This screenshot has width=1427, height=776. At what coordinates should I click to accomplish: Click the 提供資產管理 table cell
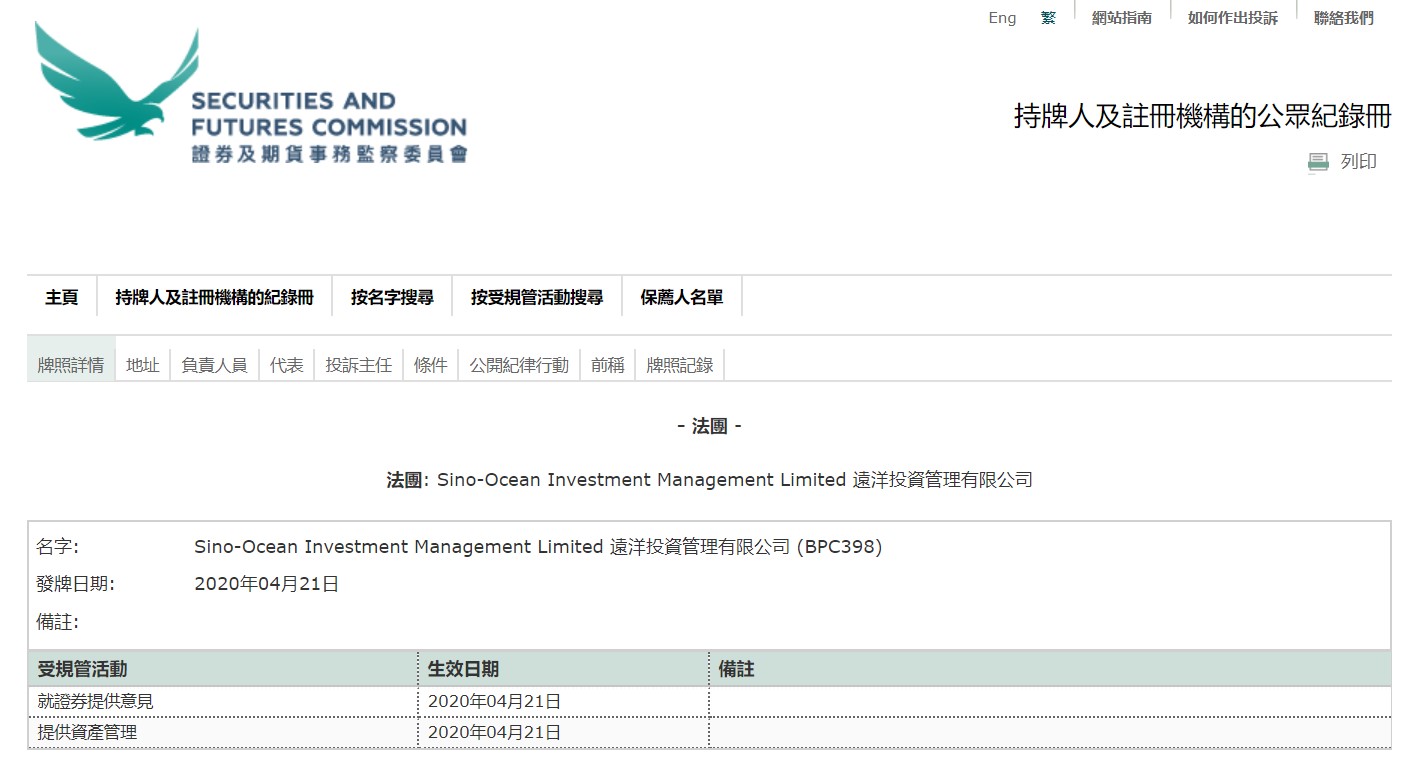(223, 732)
